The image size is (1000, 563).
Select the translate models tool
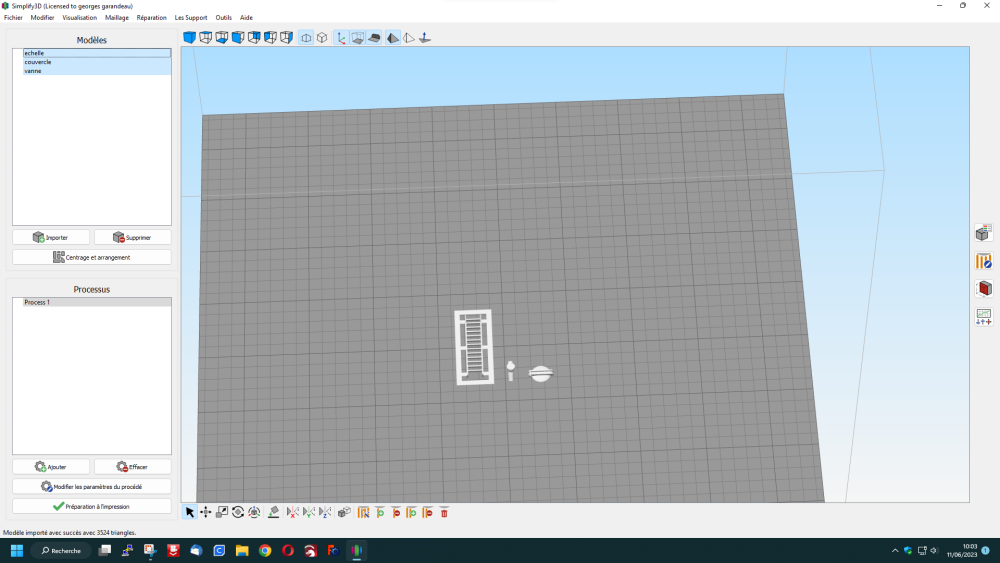point(205,512)
